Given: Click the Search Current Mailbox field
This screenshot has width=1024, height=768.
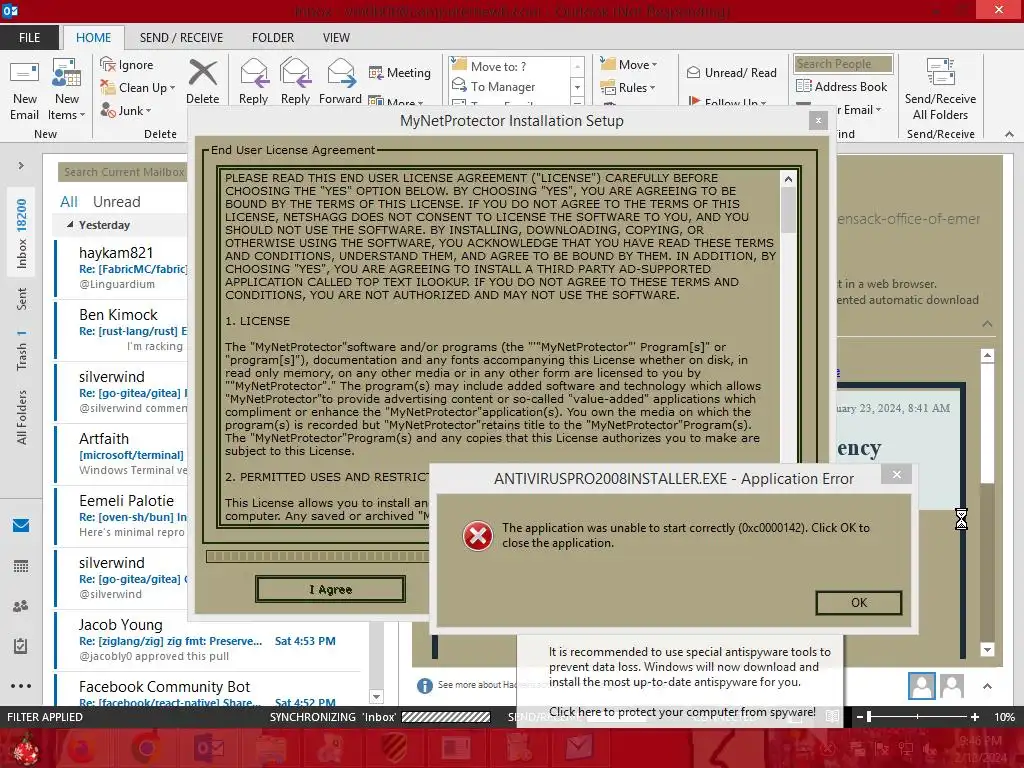Looking at the screenshot, I should (123, 172).
